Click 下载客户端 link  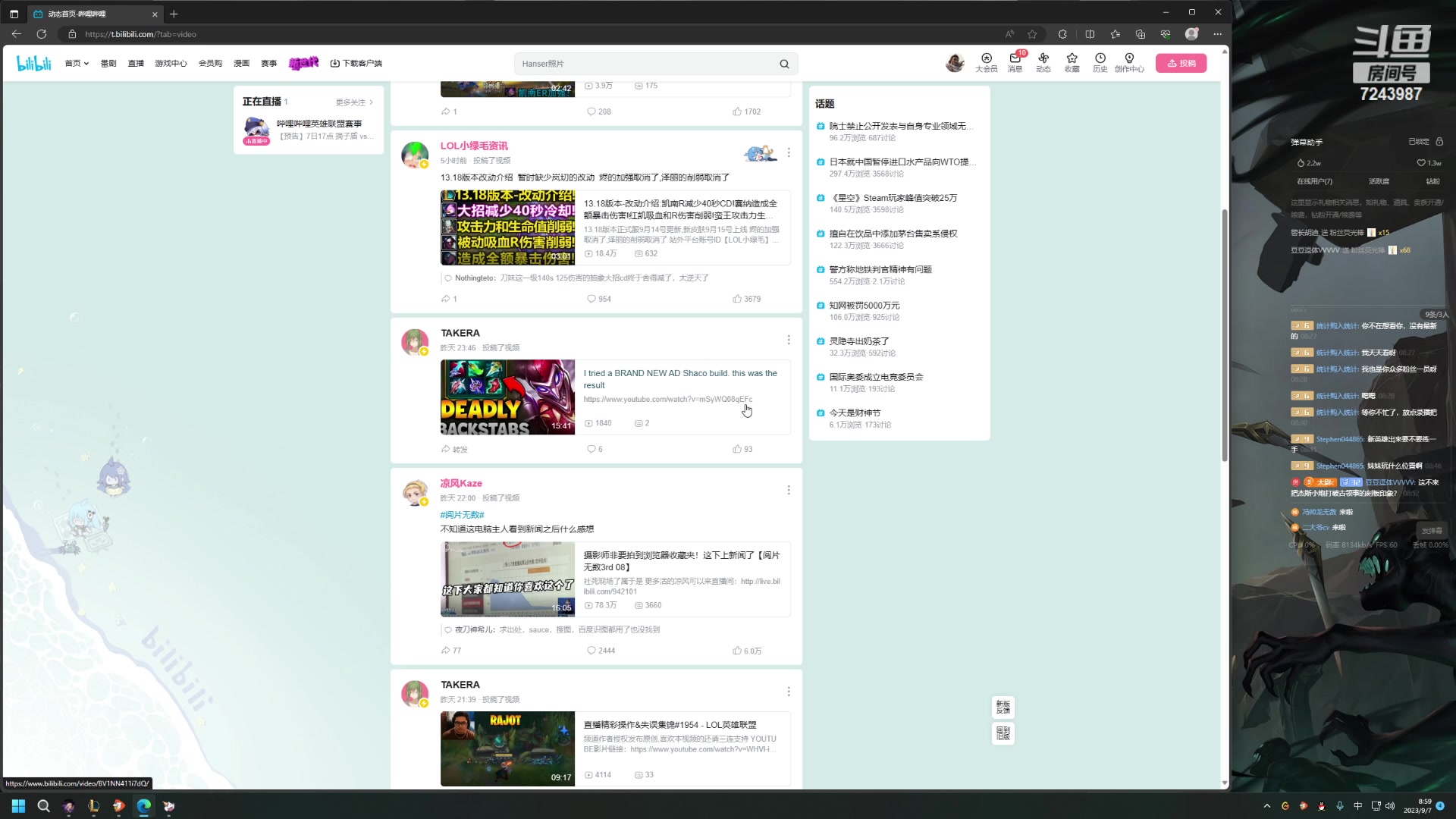[x=356, y=64]
